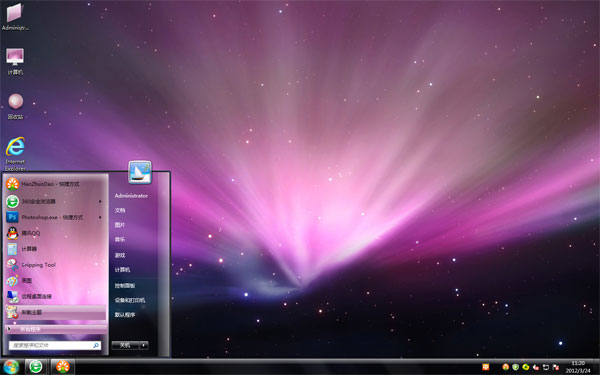Launch Snipping Tool from Start menu

pyautogui.click(x=55, y=265)
